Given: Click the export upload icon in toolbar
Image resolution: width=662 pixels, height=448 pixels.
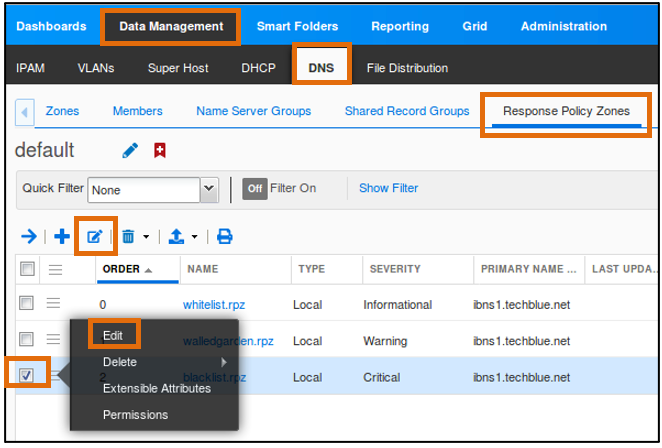Looking at the screenshot, I should [176, 236].
